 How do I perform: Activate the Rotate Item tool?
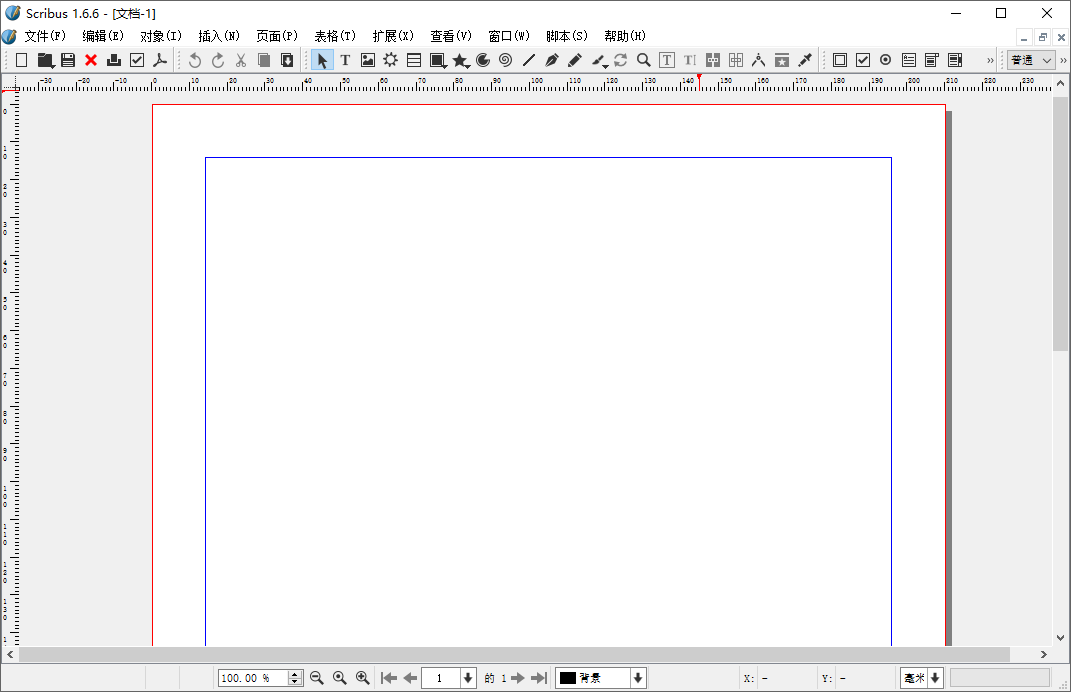[620, 59]
